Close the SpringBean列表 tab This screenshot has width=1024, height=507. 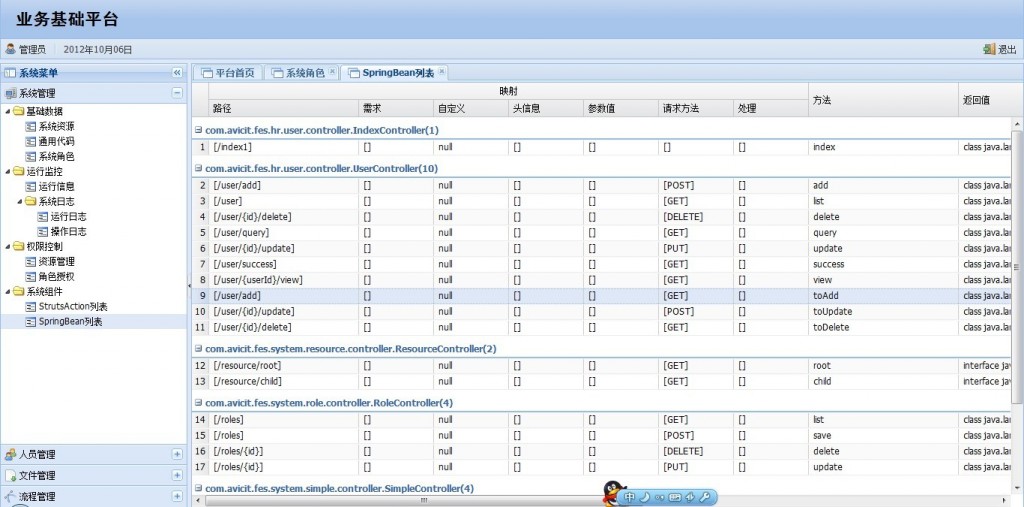pyautogui.click(x=442, y=72)
